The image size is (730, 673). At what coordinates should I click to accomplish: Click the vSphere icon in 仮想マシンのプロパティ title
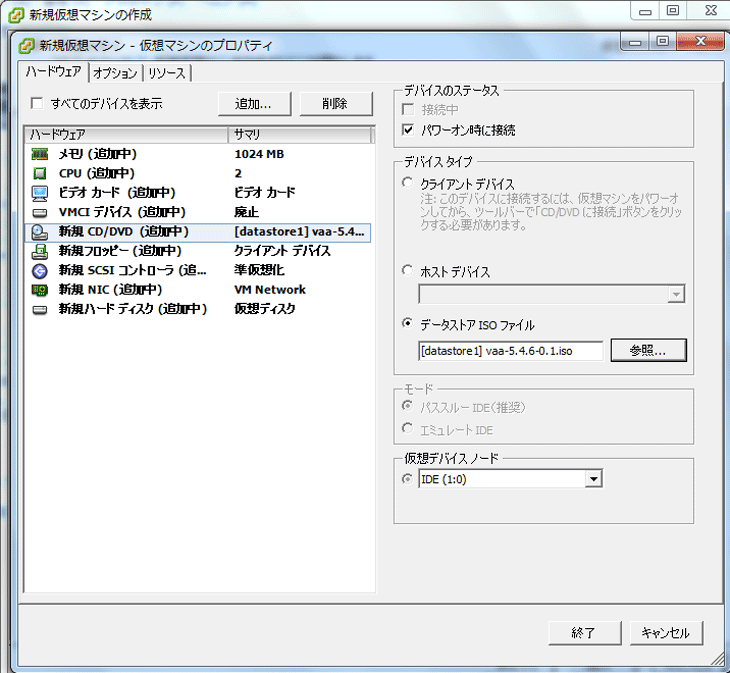pos(27,46)
